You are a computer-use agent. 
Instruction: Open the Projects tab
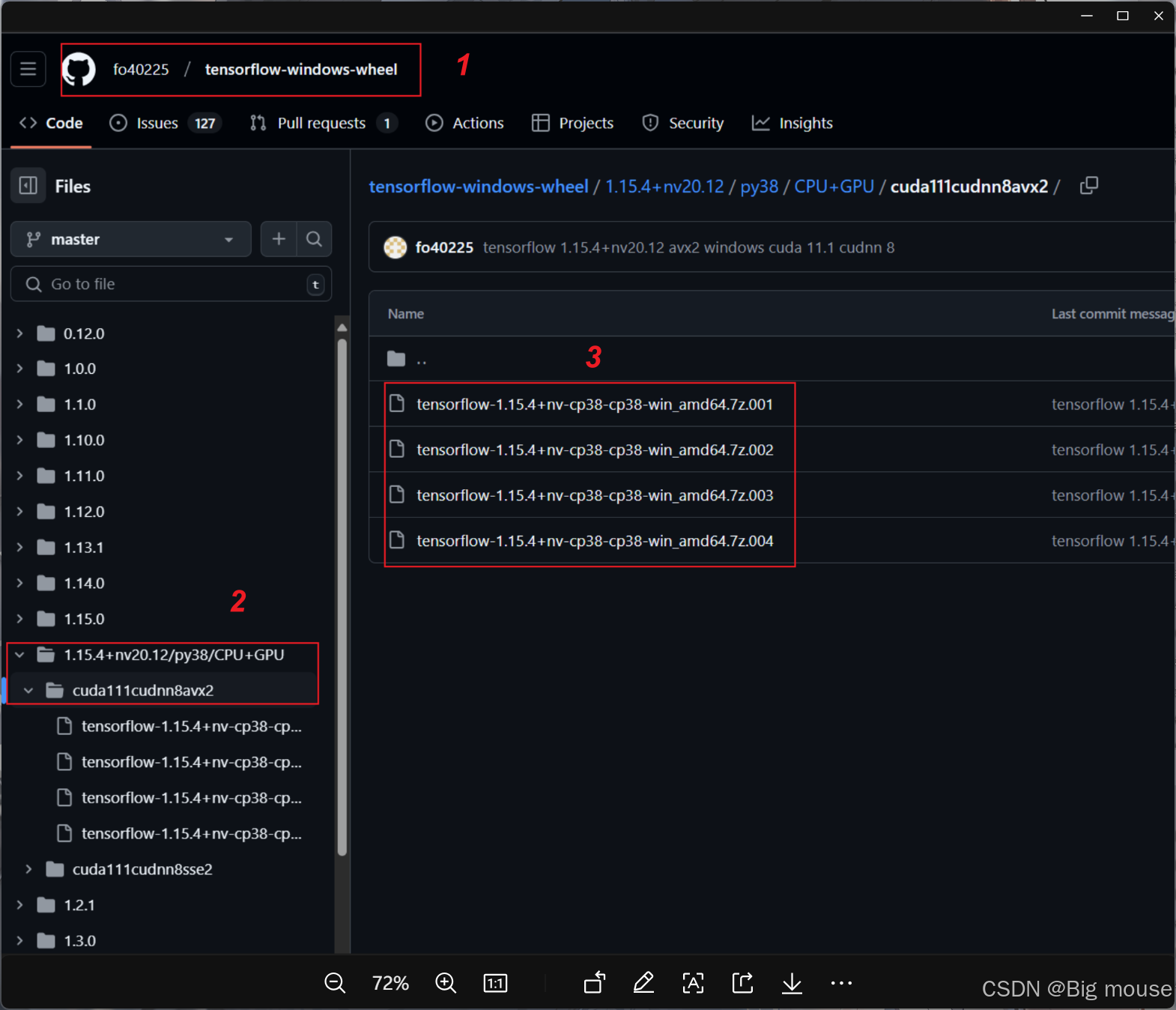(x=573, y=123)
